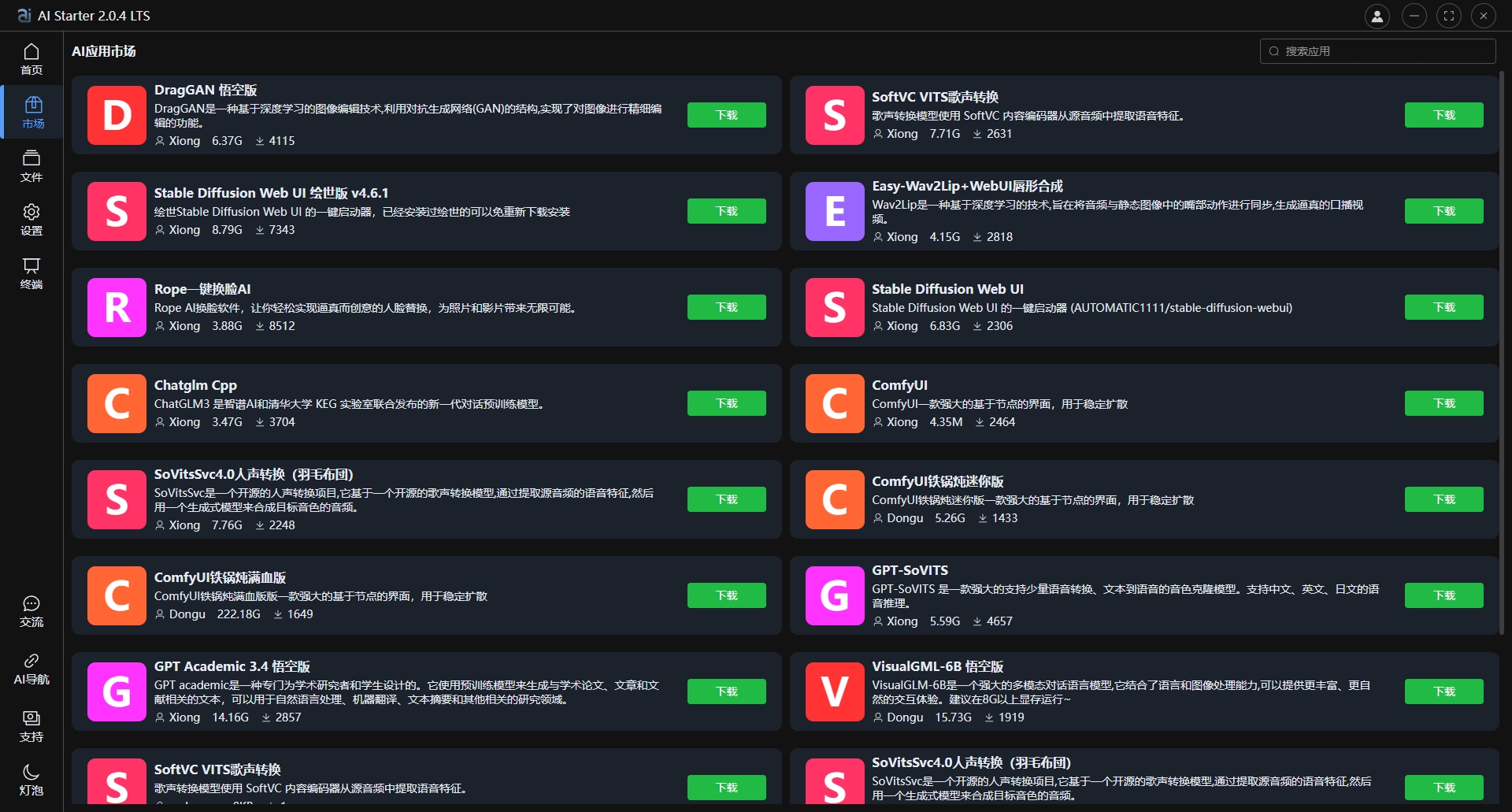Image resolution: width=1512 pixels, height=812 pixels.
Task: Click the DragGAN app icon
Action: pos(116,115)
